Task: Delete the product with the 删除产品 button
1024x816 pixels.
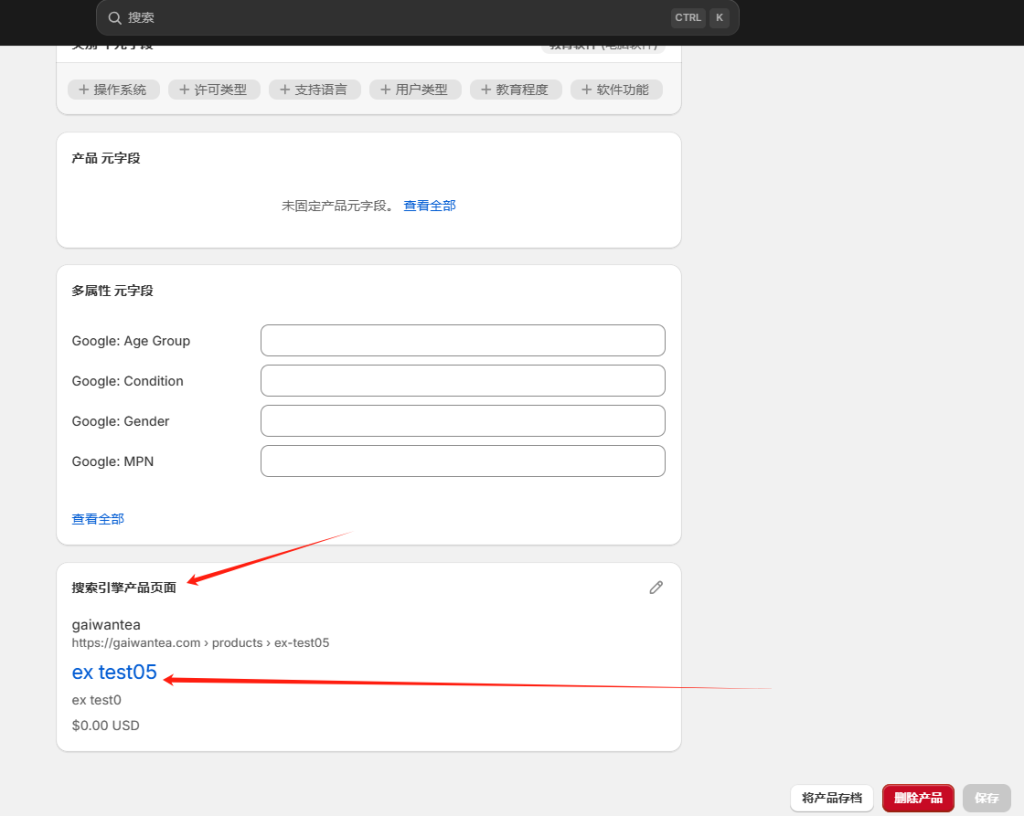Action: [x=917, y=797]
